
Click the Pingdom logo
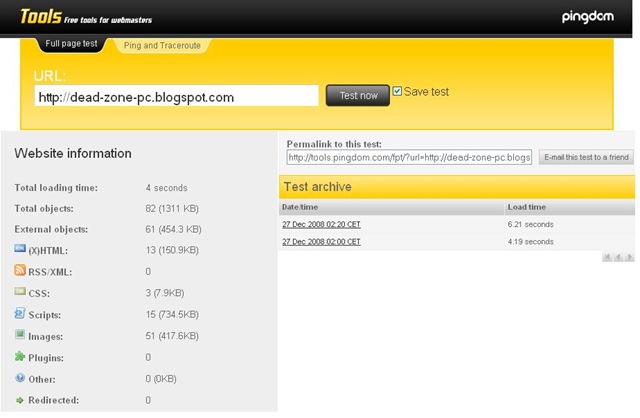click(588, 17)
